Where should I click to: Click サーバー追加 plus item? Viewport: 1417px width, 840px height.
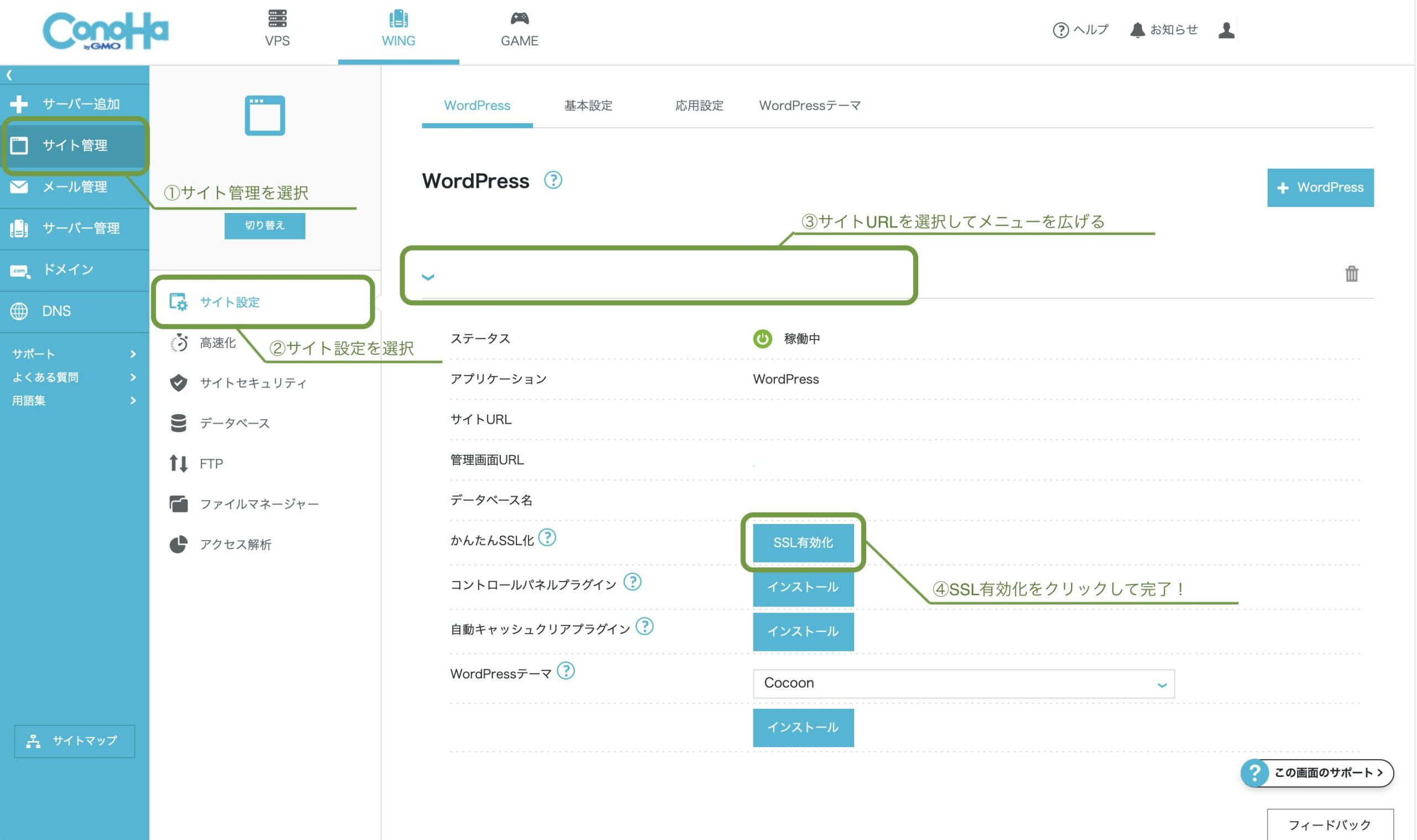click(x=75, y=104)
